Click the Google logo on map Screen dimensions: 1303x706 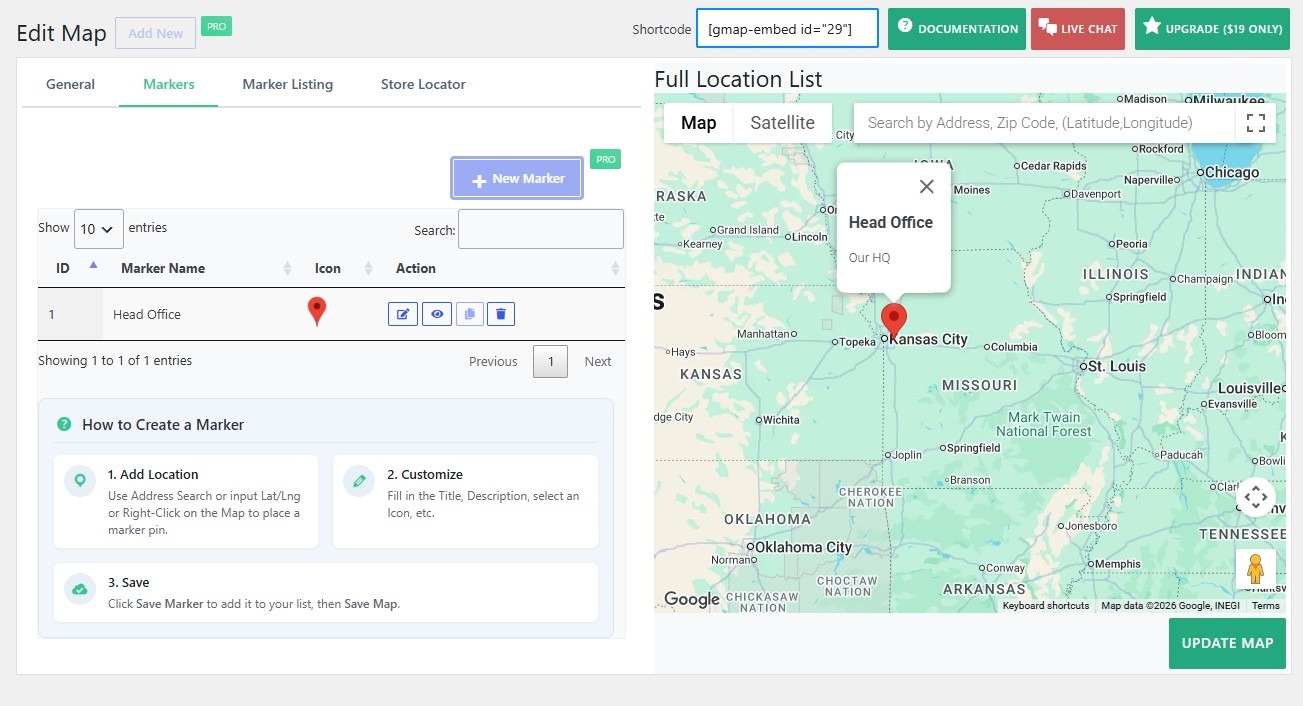pos(692,599)
